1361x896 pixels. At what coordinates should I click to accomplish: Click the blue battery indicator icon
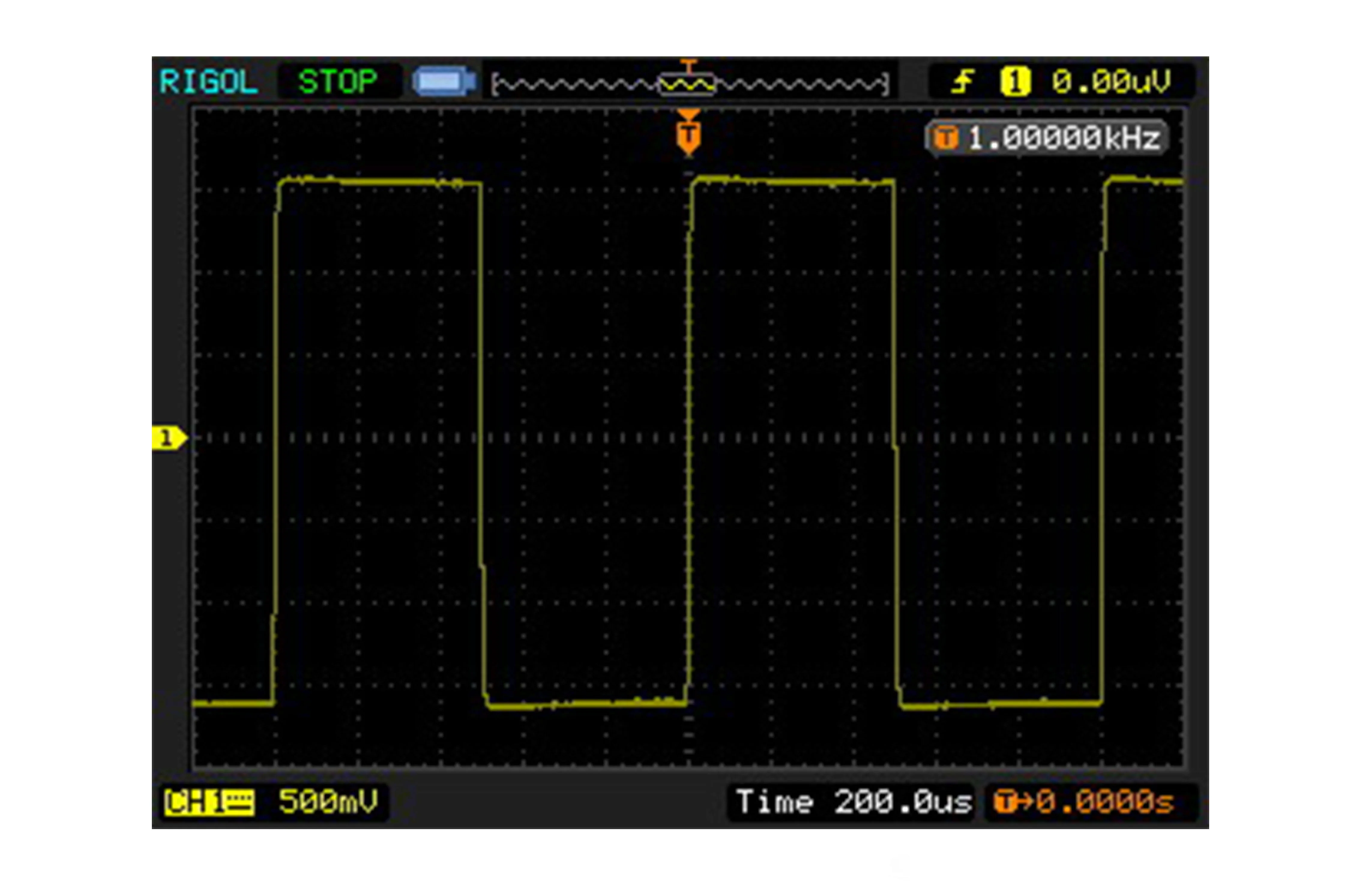444,81
